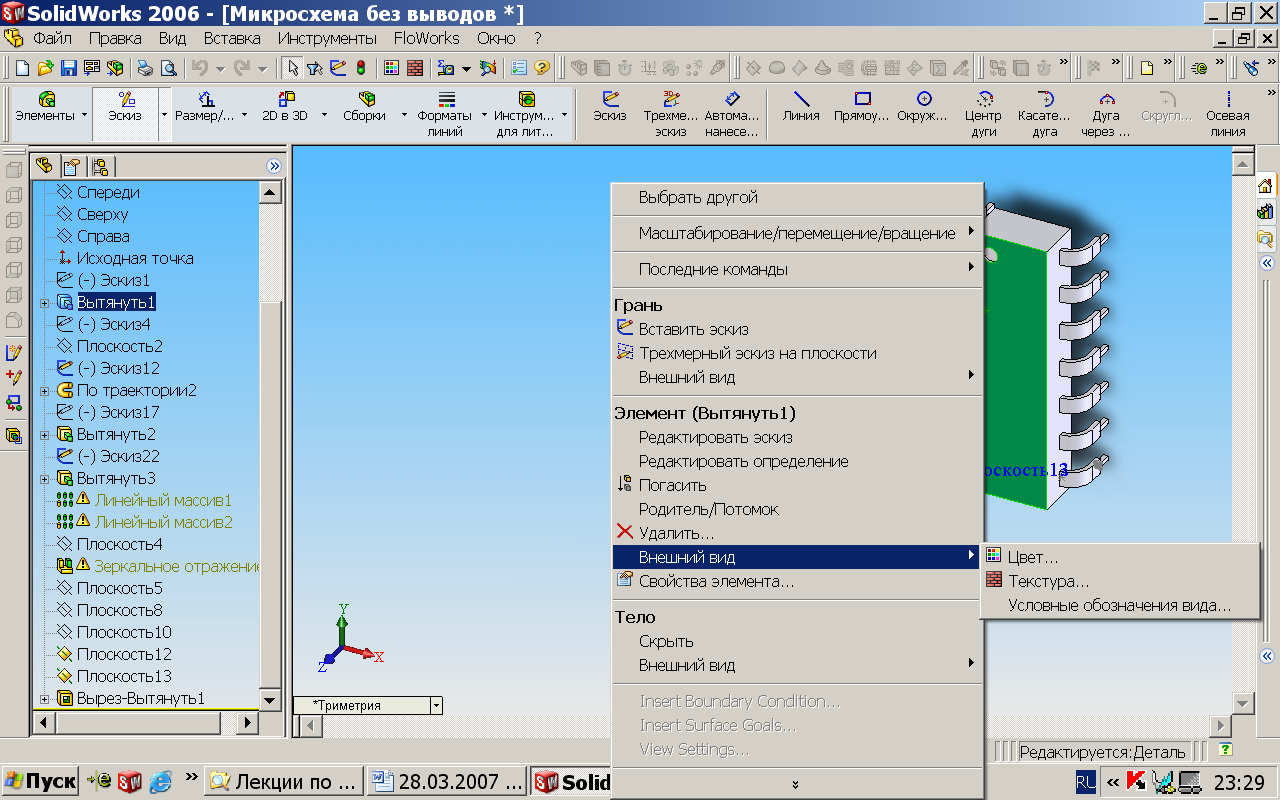This screenshot has width=1280, height=800.
Task: Click the feature tree scroll up arrow
Action: (x=270, y=192)
